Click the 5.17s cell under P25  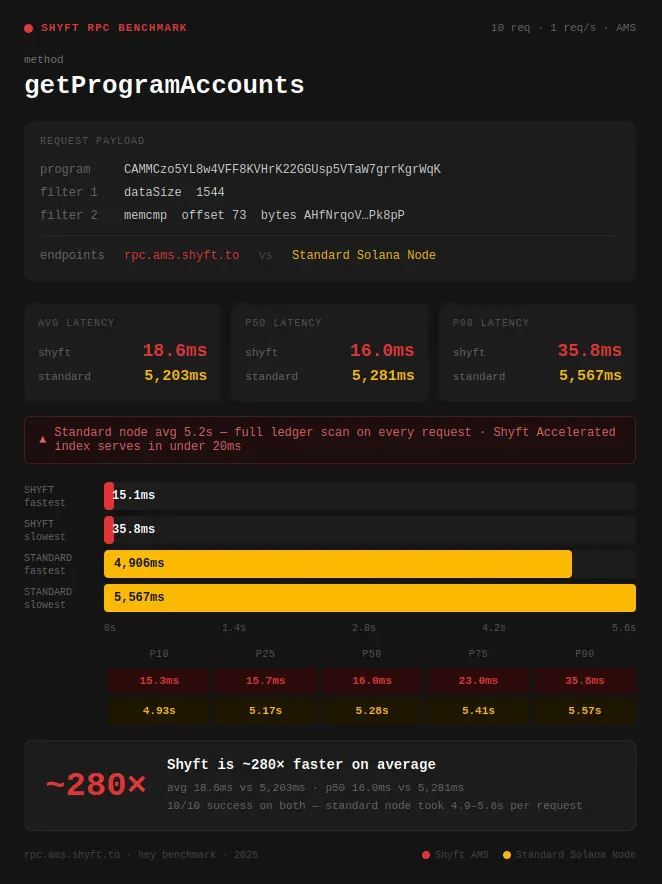[x=266, y=711]
